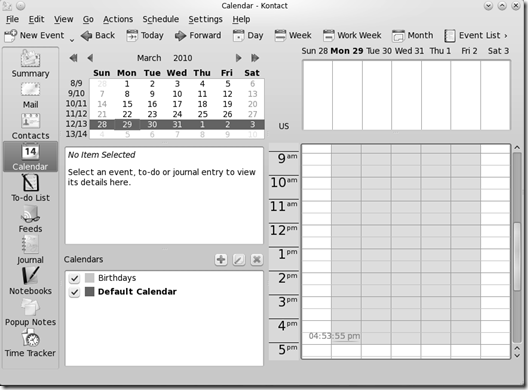528x390 pixels.
Task: Switch to Week view
Action: pyautogui.click(x=293, y=35)
